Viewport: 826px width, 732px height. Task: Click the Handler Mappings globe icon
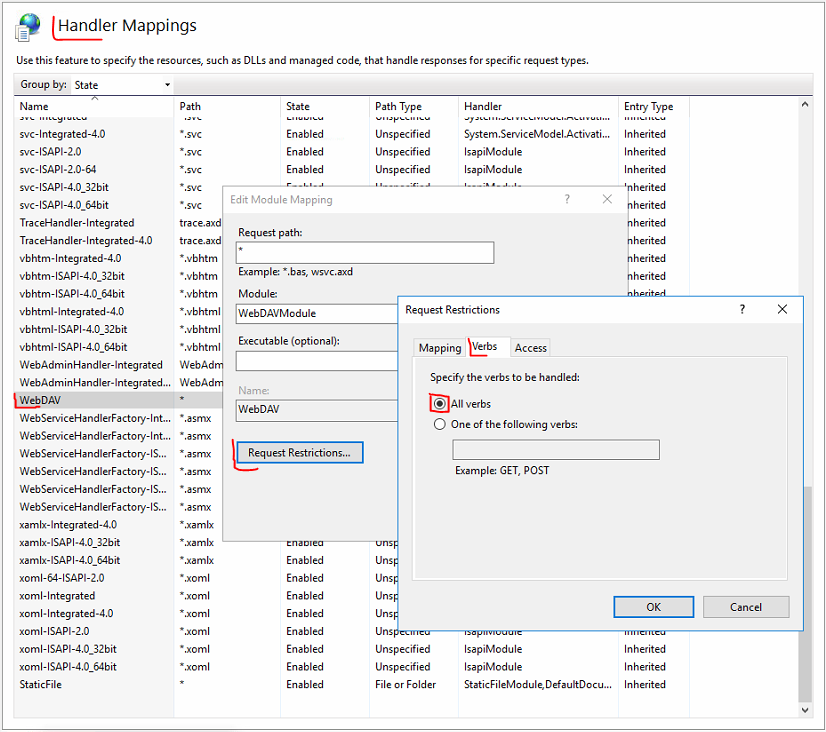point(28,26)
